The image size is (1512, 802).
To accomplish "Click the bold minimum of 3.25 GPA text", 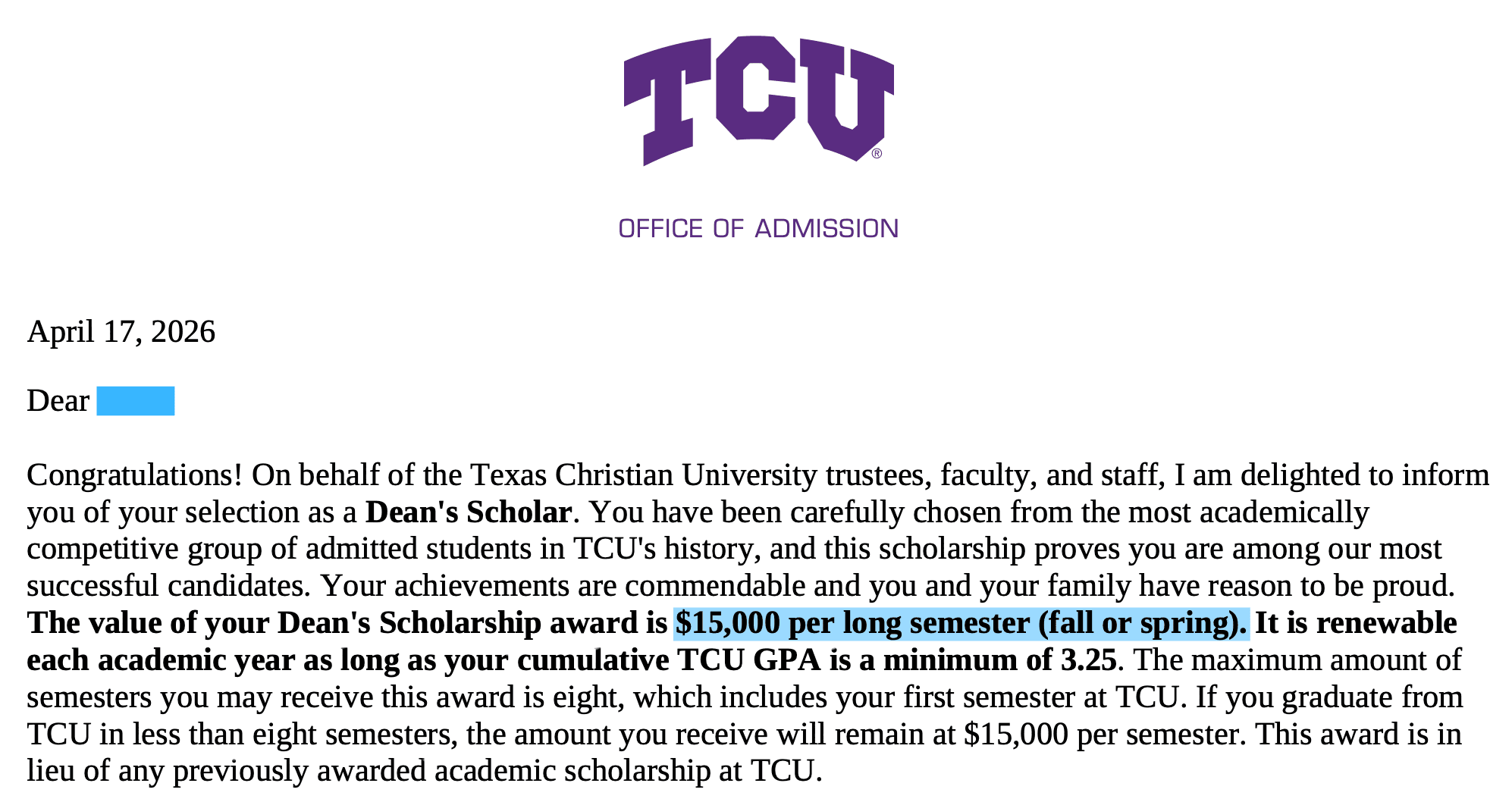I will tap(999, 660).
